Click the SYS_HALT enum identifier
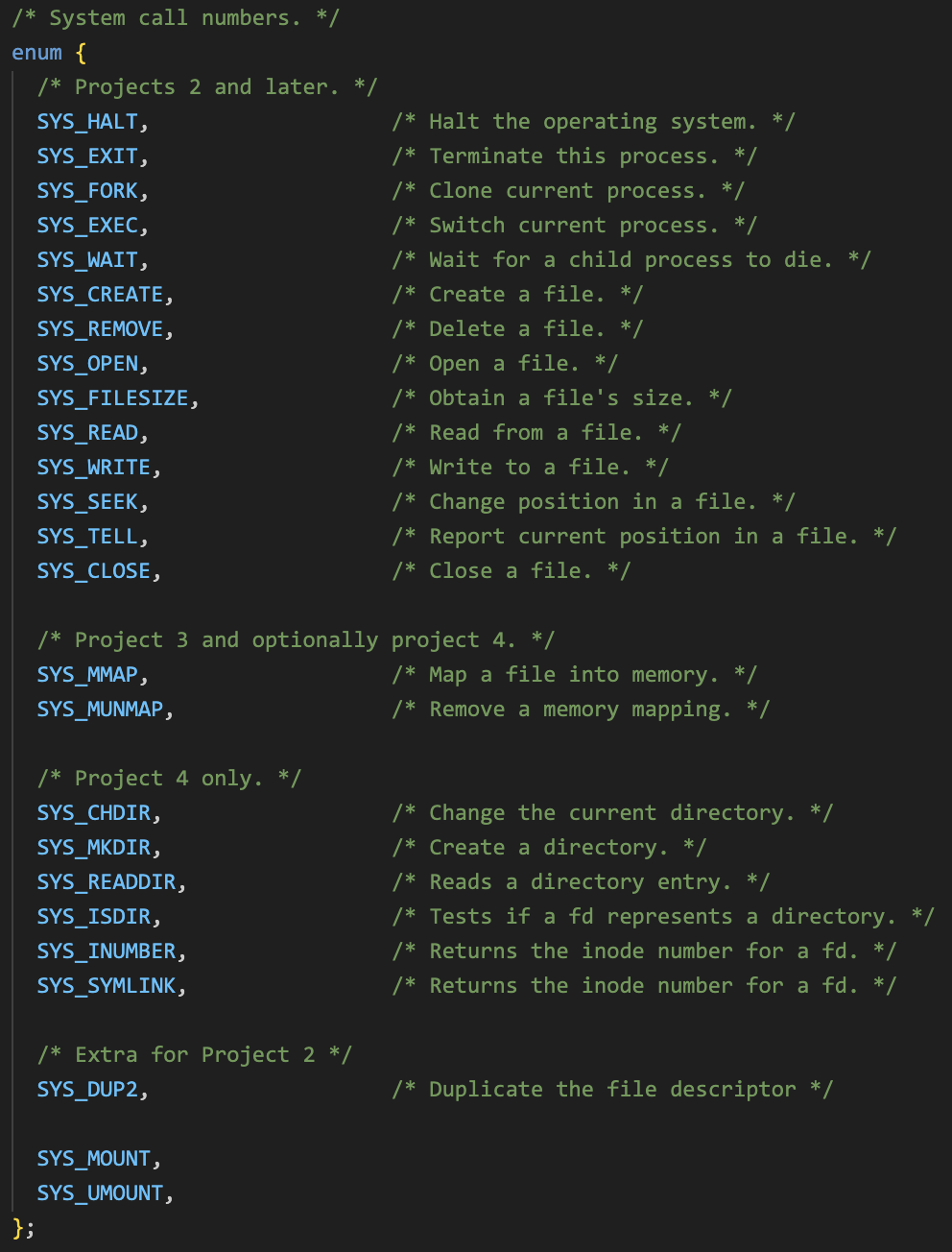The height and width of the screenshot is (1252, 952). [x=87, y=122]
